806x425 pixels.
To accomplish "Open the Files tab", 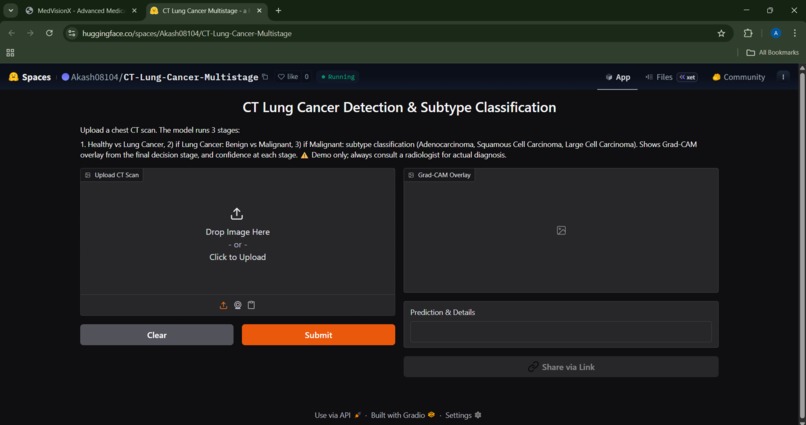I will (x=671, y=77).
